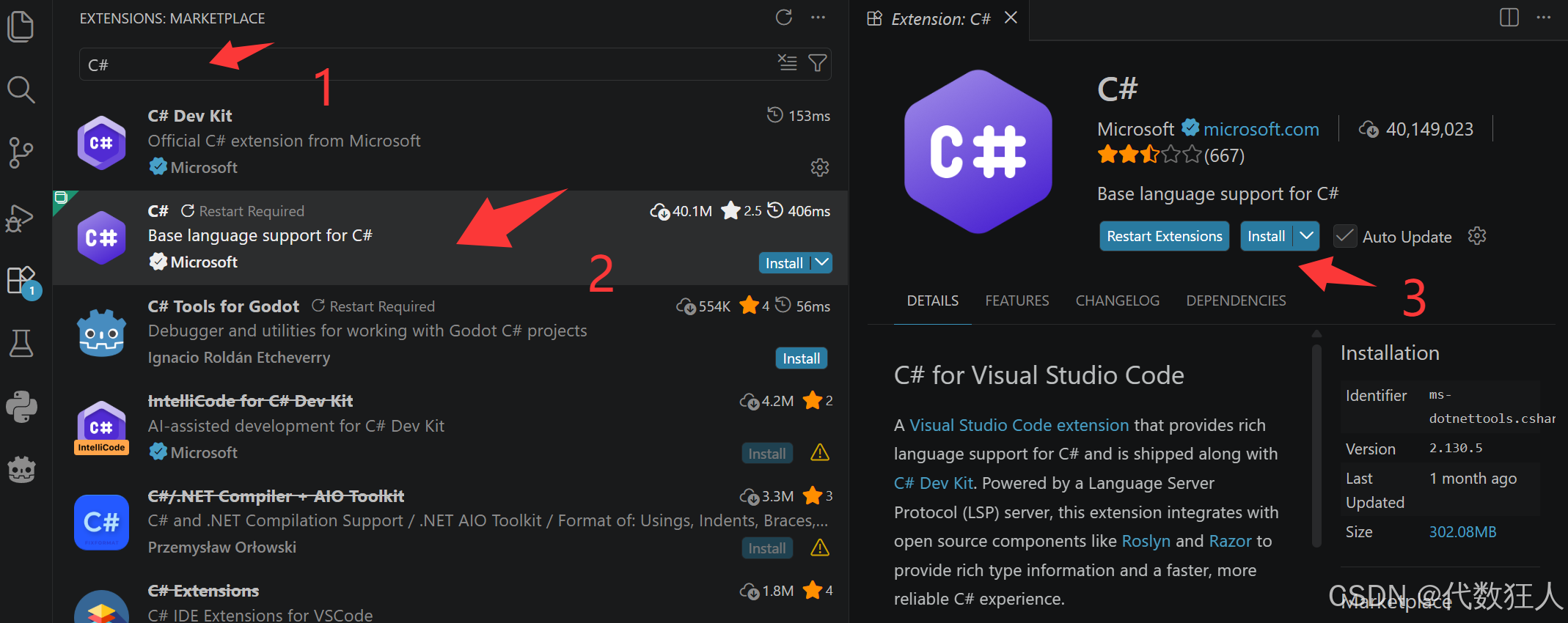The height and width of the screenshot is (623, 1568).
Task: Open Install dropdown arrow in details pane
Action: click(1306, 236)
